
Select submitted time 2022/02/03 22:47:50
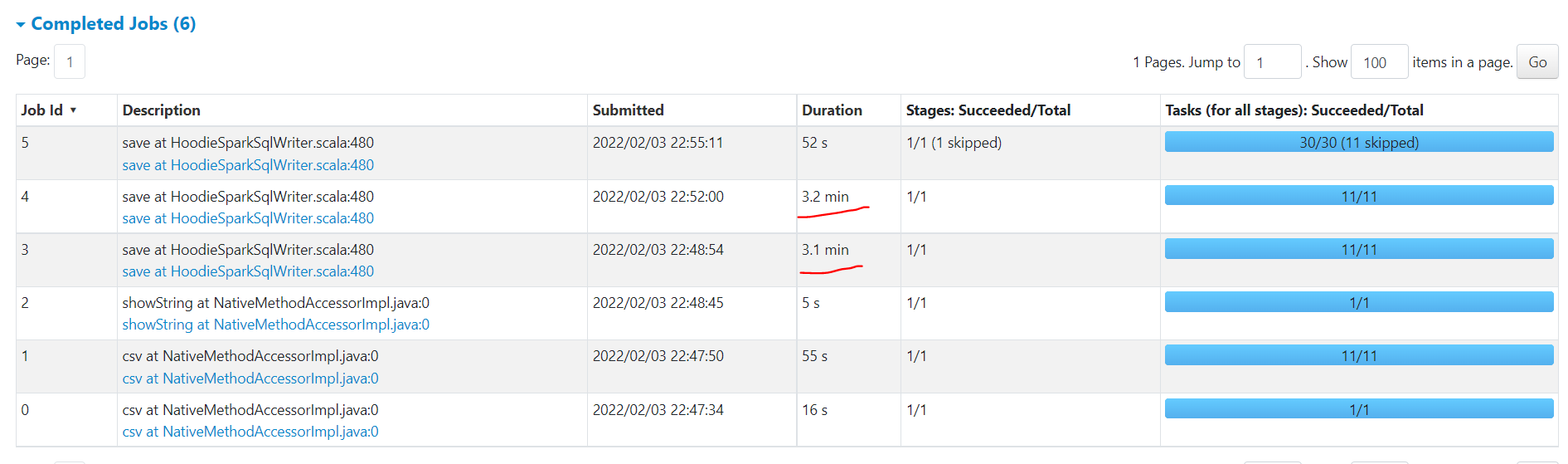[658, 356]
